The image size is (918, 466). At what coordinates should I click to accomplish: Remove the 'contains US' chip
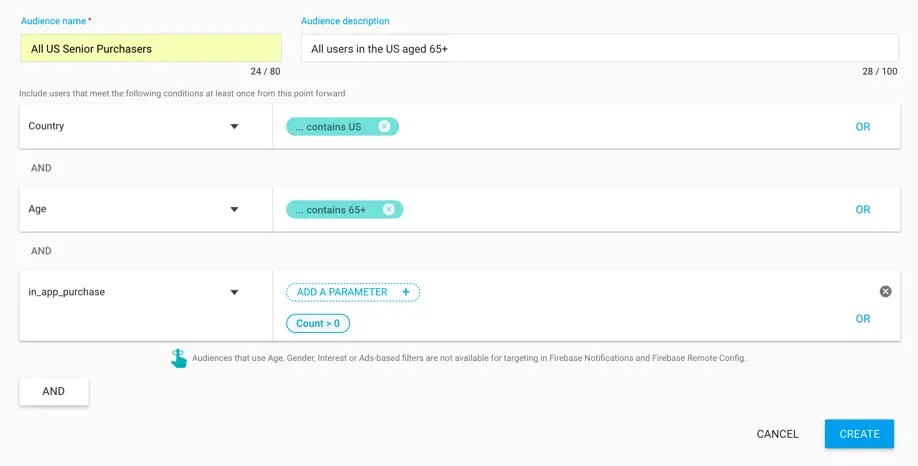383,126
